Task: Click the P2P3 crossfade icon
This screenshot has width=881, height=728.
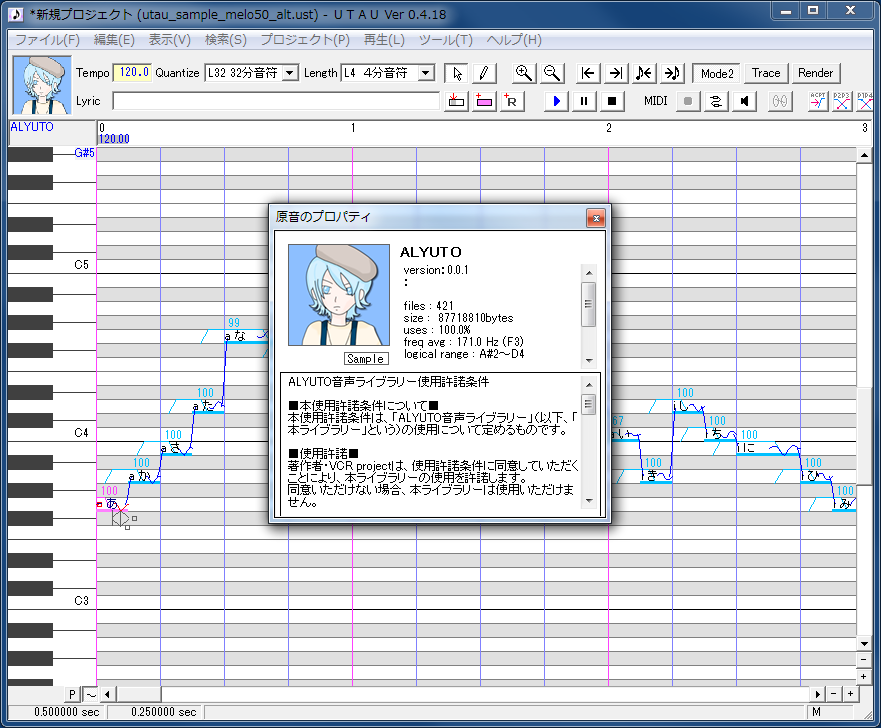Action: click(842, 101)
